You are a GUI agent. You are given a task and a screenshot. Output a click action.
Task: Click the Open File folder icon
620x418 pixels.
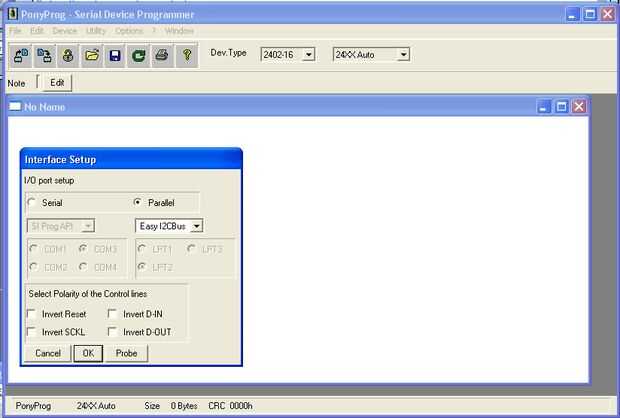[x=92, y=55]
